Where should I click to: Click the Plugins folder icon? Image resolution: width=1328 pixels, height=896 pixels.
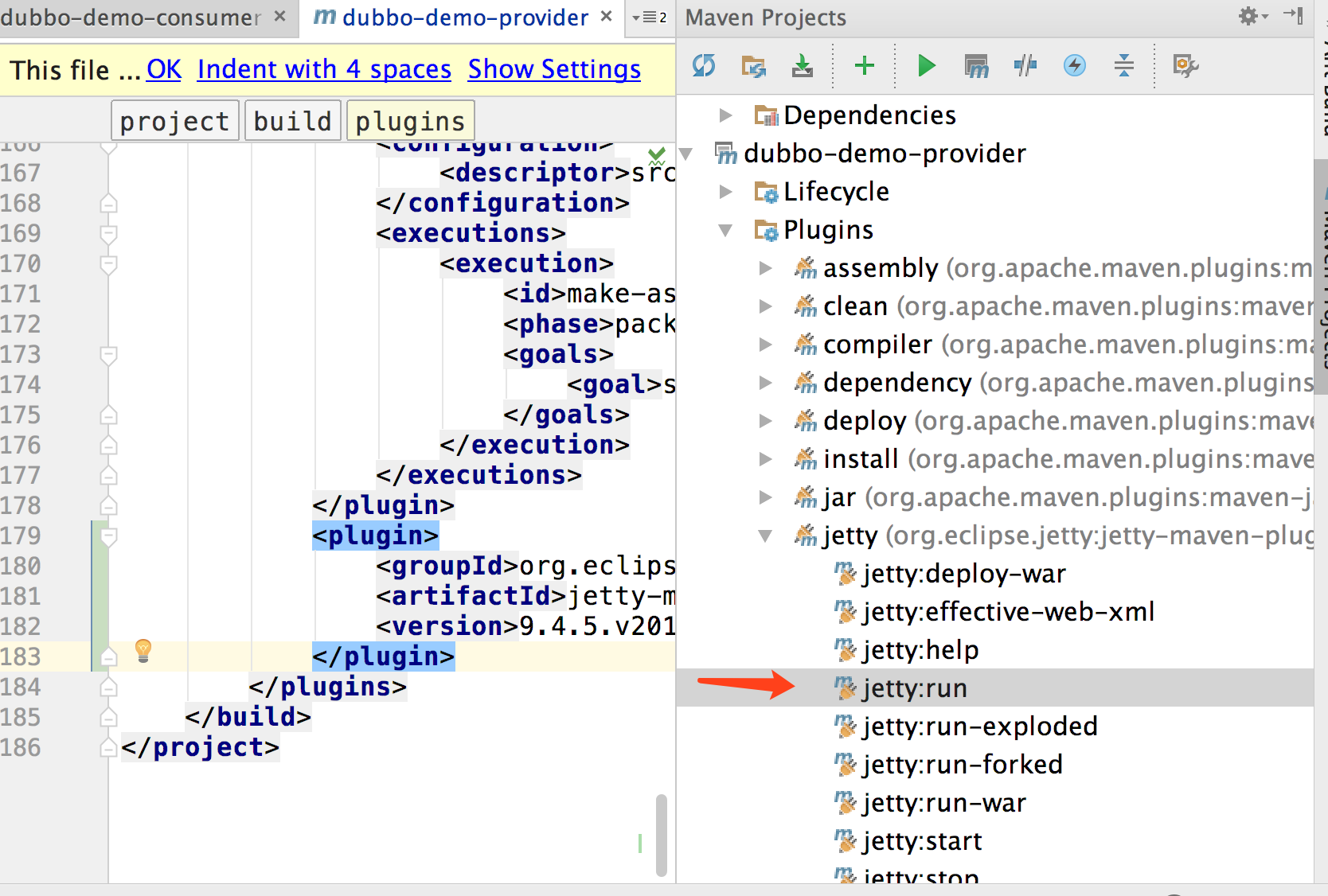tap(766, 230)
